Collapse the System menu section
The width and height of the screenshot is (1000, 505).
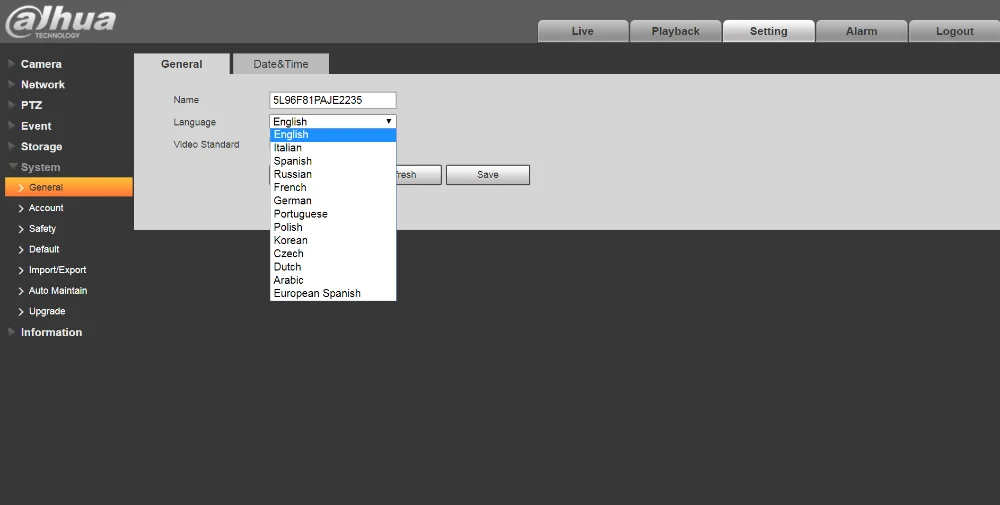click(x=40, y=167)
